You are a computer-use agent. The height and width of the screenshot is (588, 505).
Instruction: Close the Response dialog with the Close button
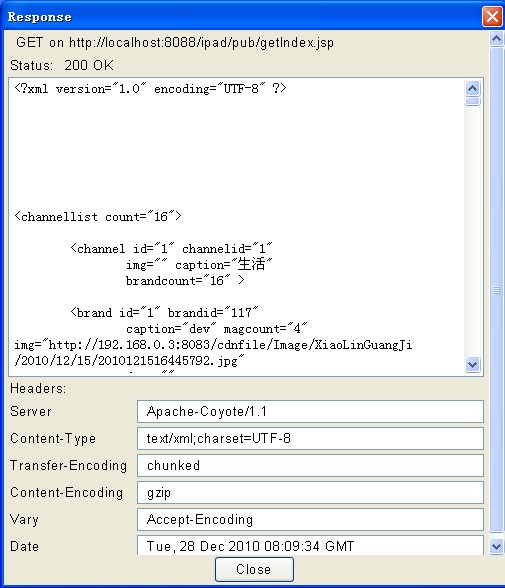click(254, 569)
